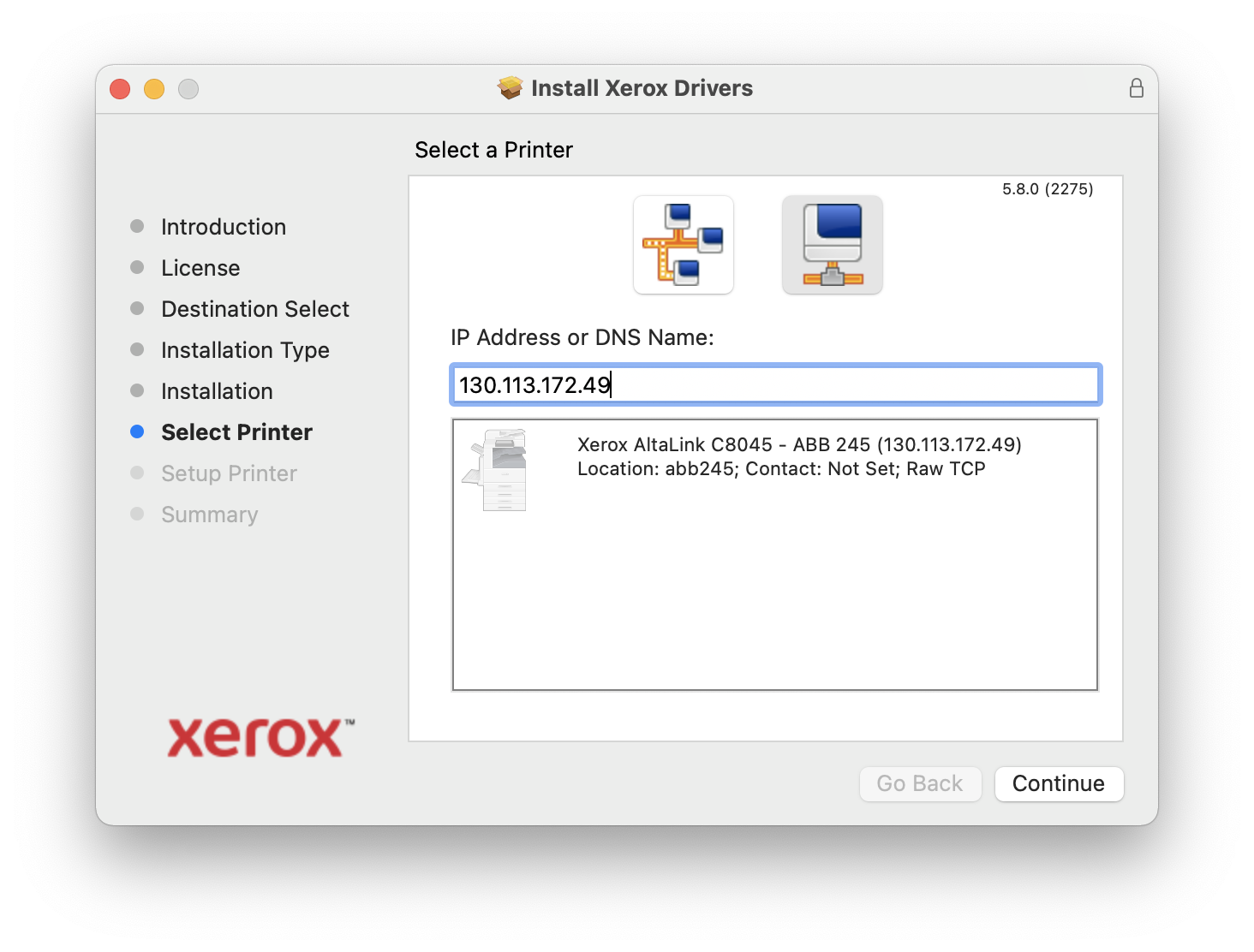Click the version number 5.8.0 label
Image resolution: width=1254 pixels, height=952 pixels.
(x=1047, y=189)
